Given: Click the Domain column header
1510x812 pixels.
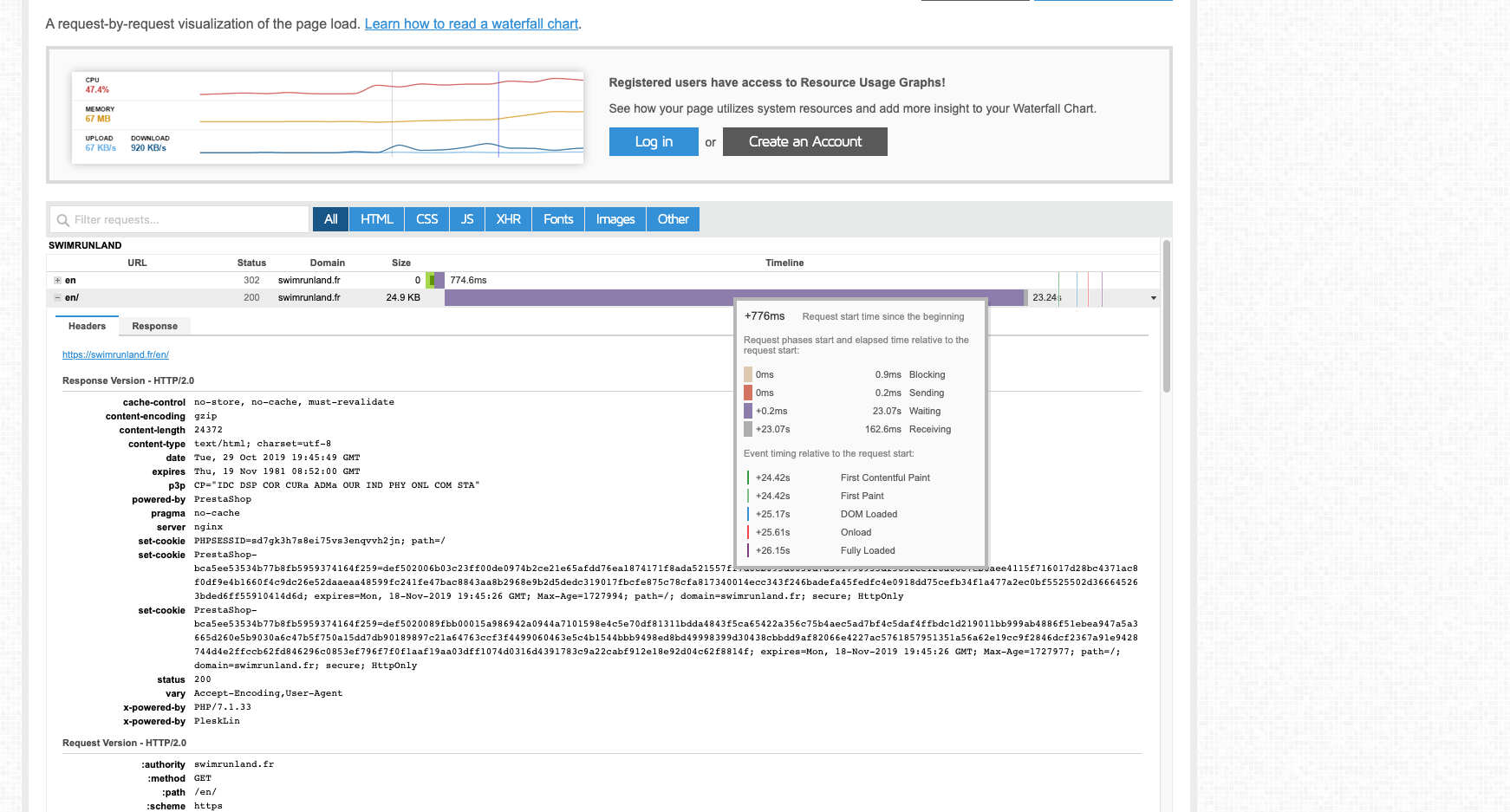Looking at the screenshot, I should [327, 263].
